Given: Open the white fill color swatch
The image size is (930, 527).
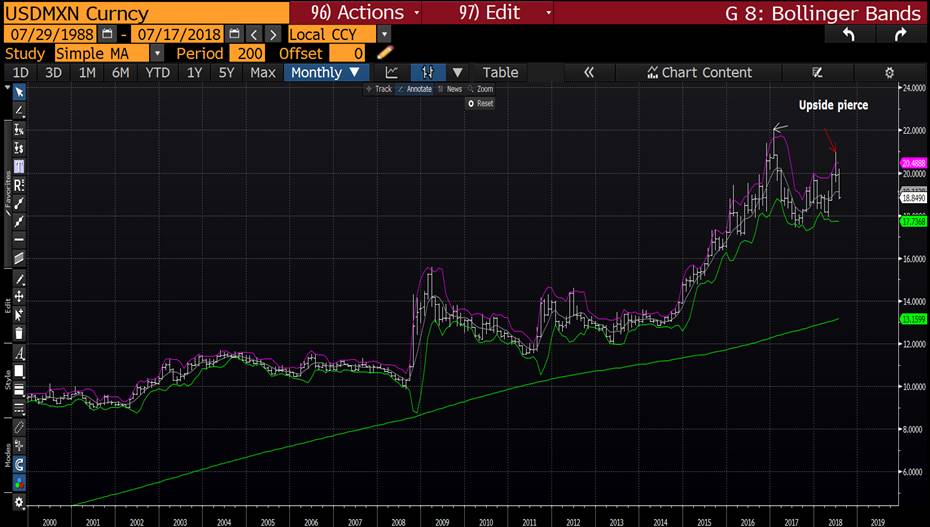Looking at the screenshot, I should coord(19,371).
